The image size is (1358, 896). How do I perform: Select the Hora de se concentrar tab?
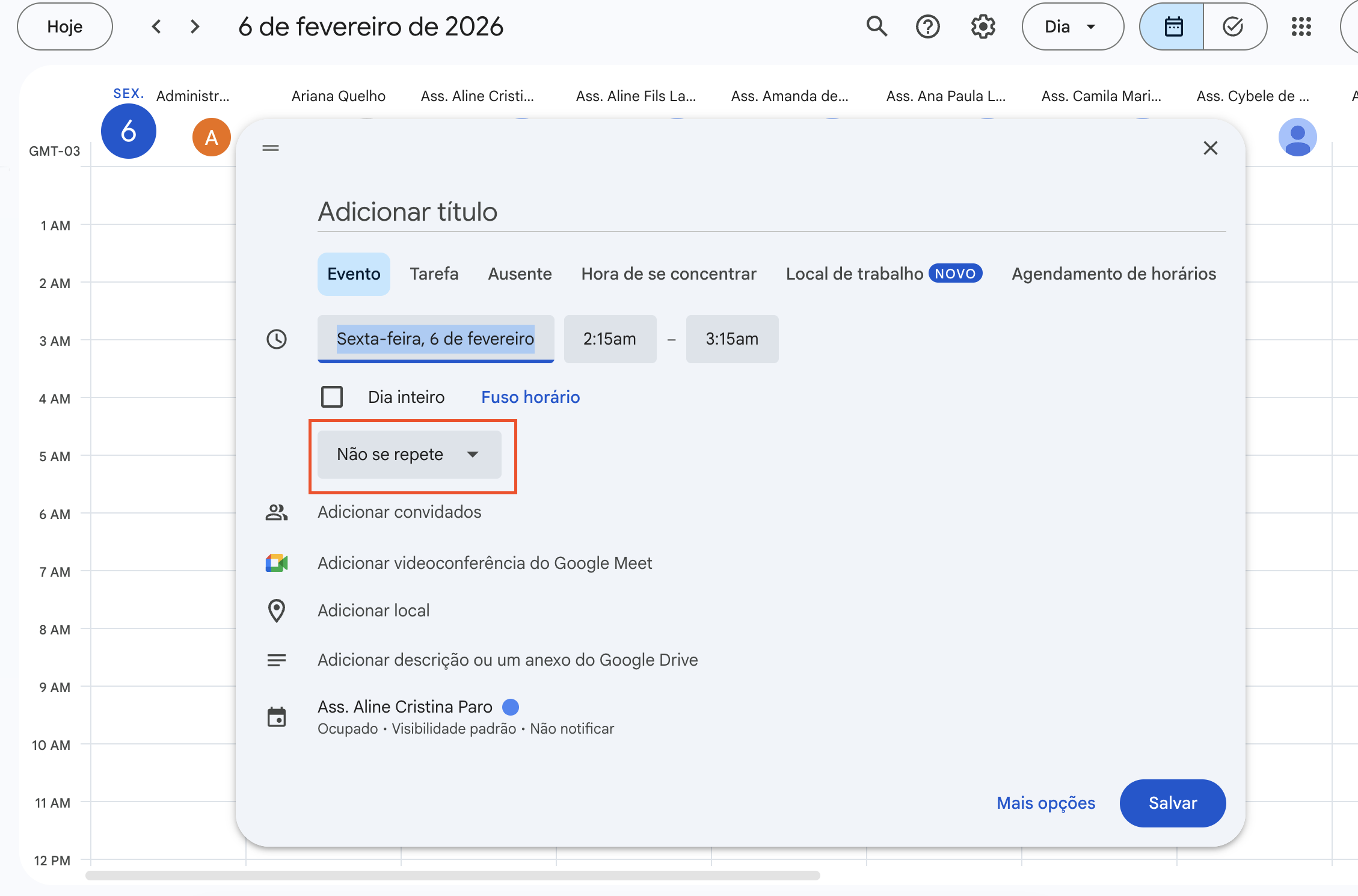pos(668,274)
